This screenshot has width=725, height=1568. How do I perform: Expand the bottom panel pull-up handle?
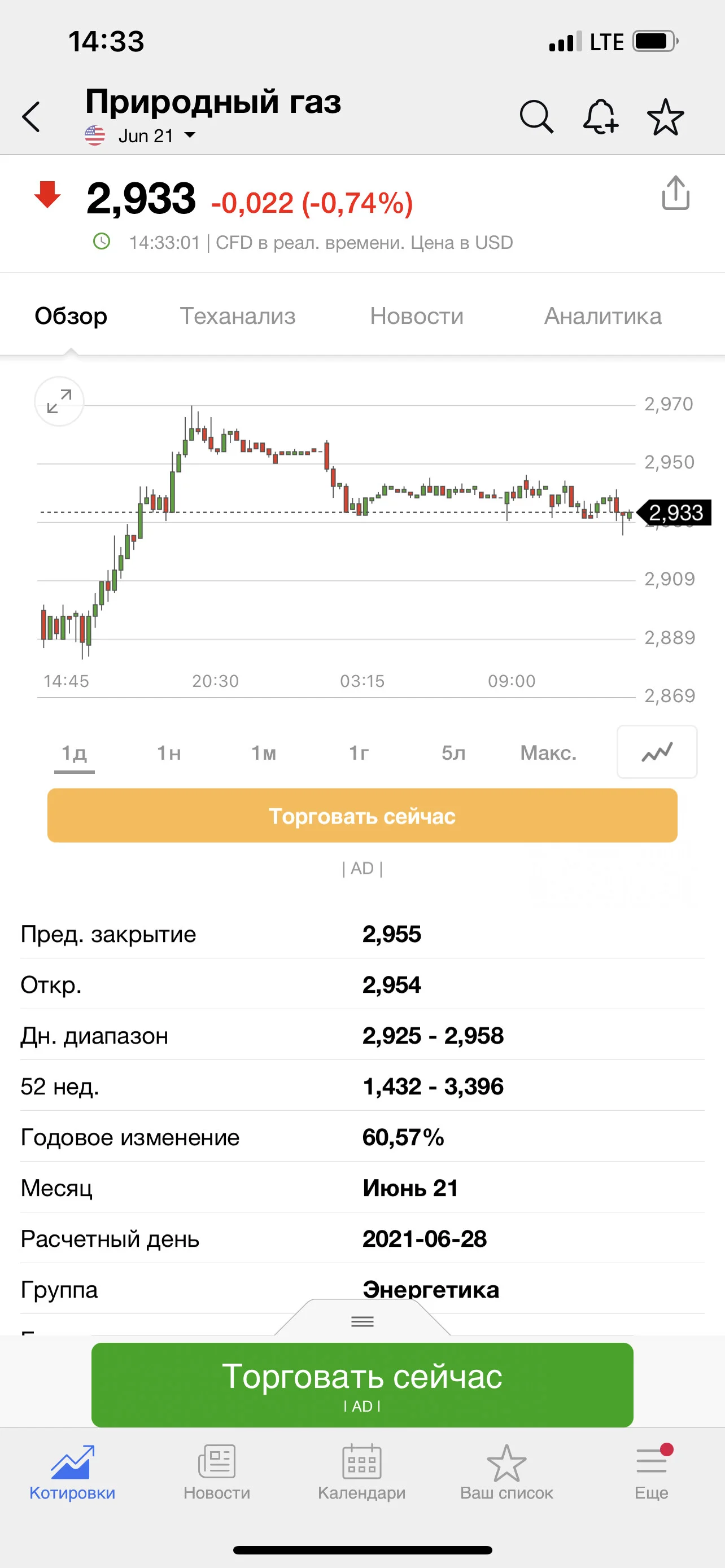point(362,1321)
